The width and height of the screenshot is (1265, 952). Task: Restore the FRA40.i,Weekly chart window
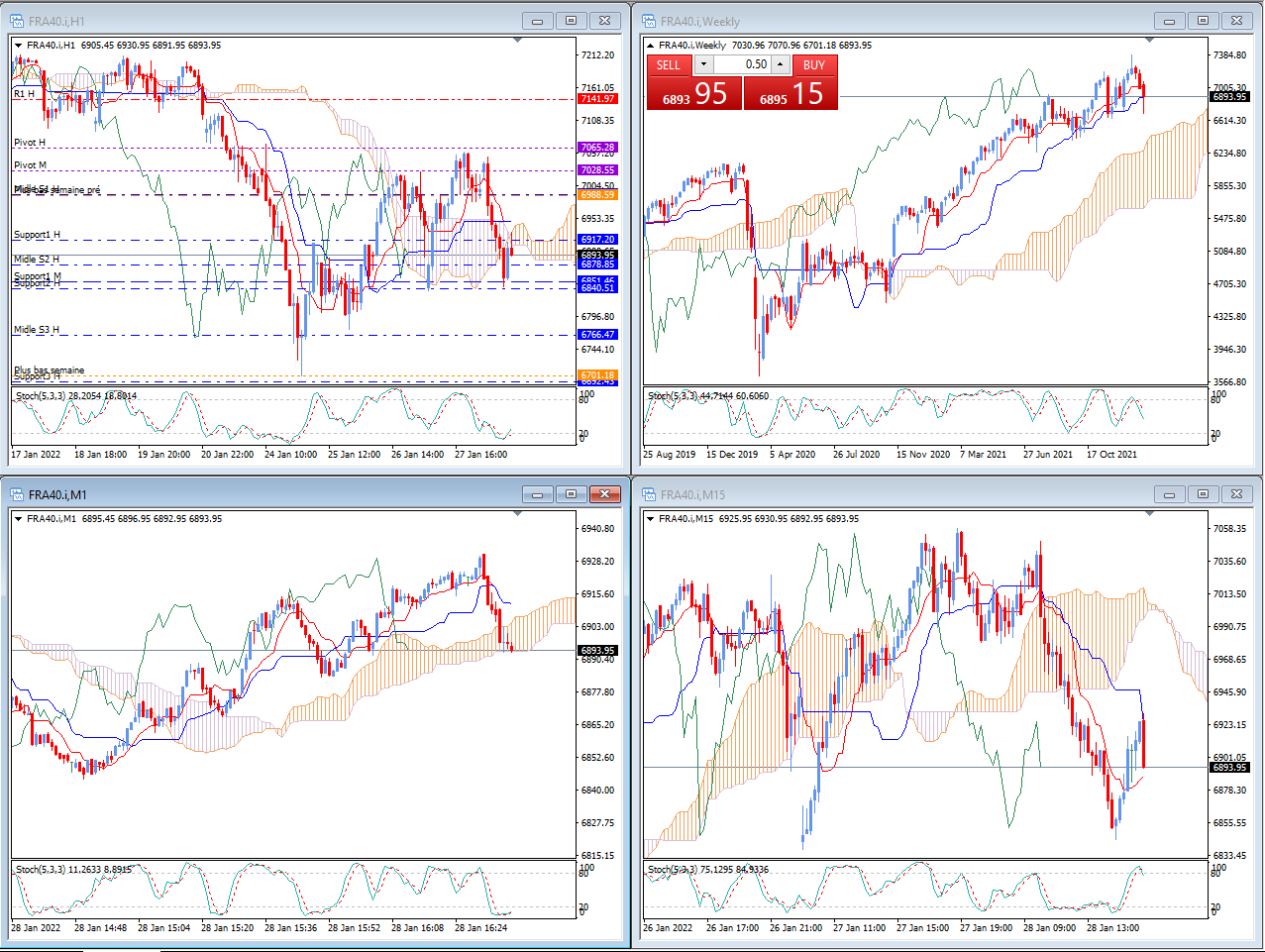(1203, 21)
